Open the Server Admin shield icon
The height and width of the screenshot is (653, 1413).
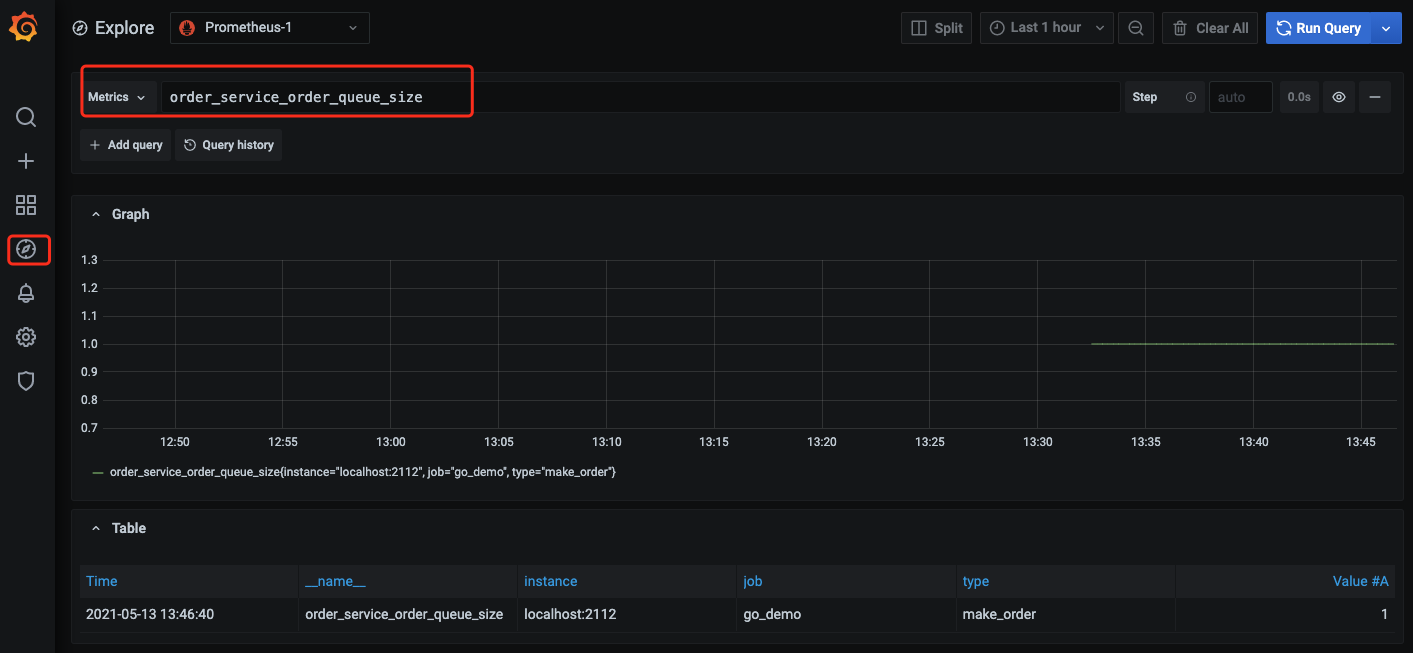26,381
